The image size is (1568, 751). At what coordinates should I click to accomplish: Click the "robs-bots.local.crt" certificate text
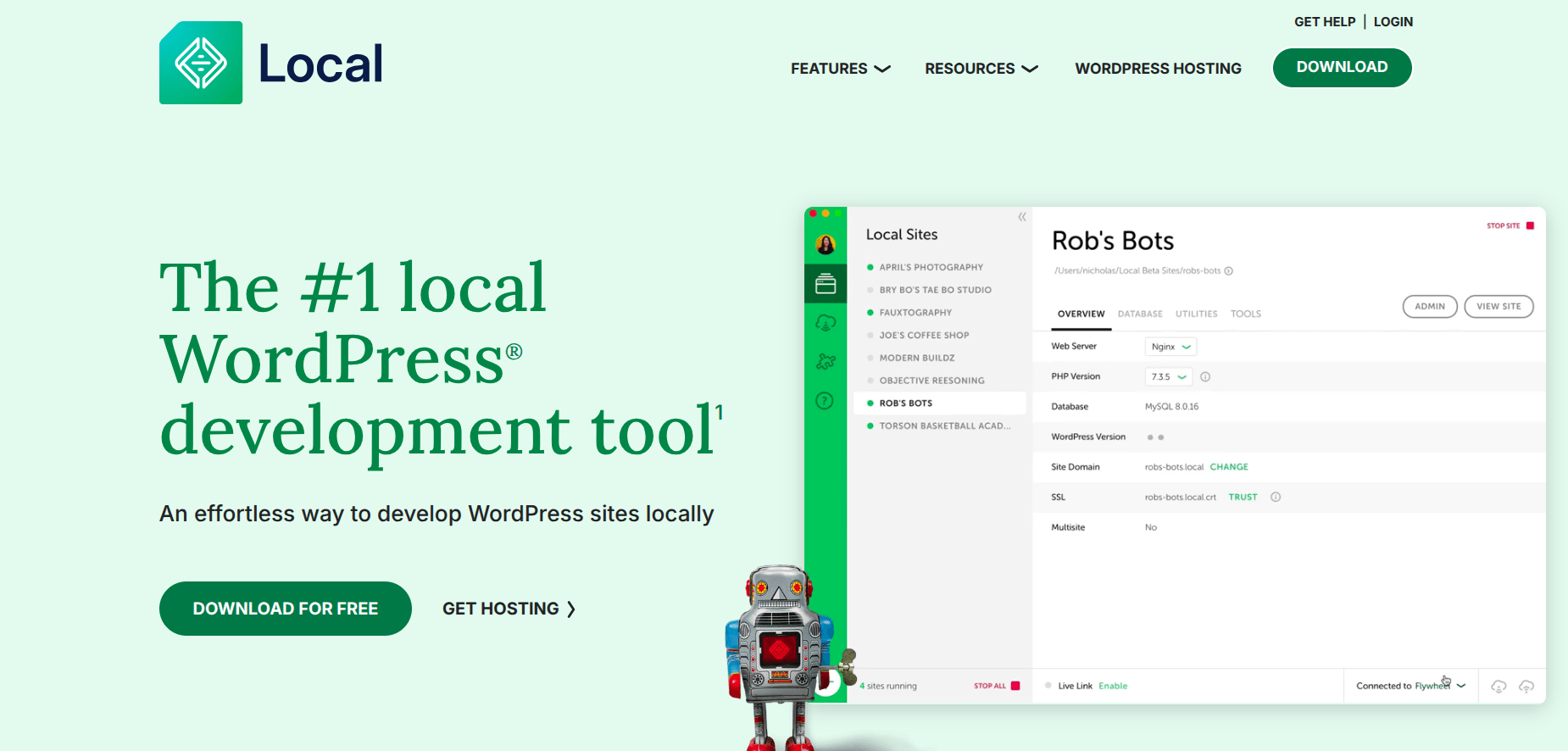1180,498
